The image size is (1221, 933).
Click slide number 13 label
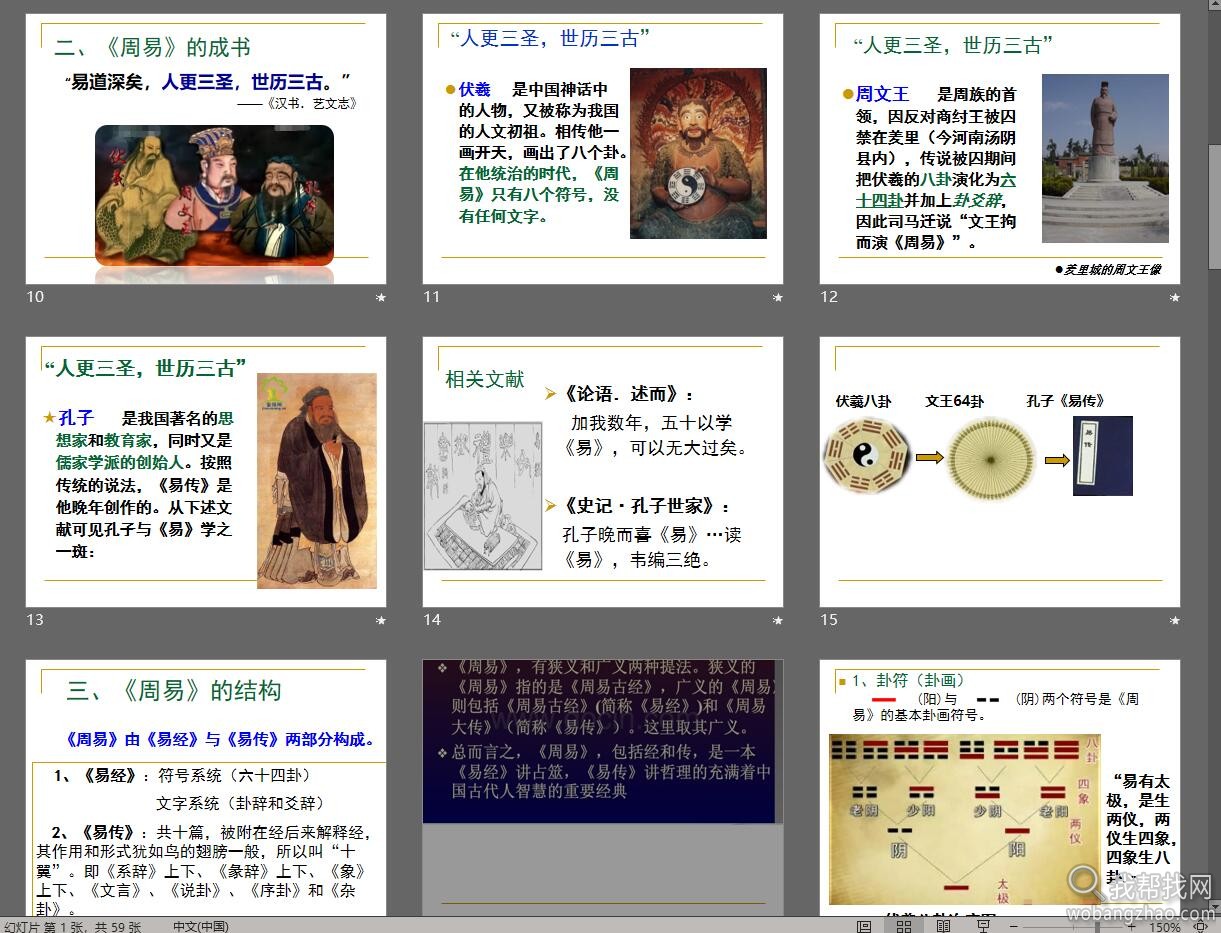[x=35, y=620]
